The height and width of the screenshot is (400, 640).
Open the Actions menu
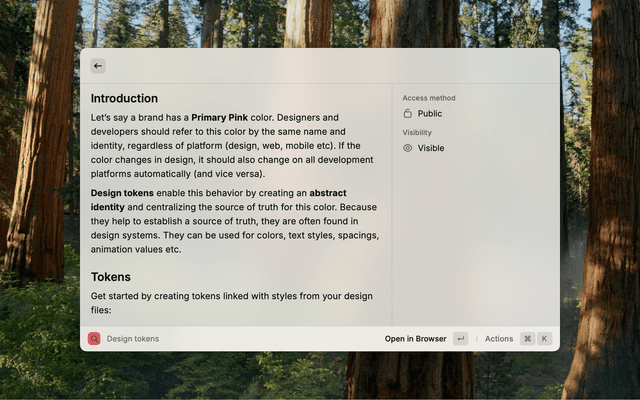[x=498, y=339]
